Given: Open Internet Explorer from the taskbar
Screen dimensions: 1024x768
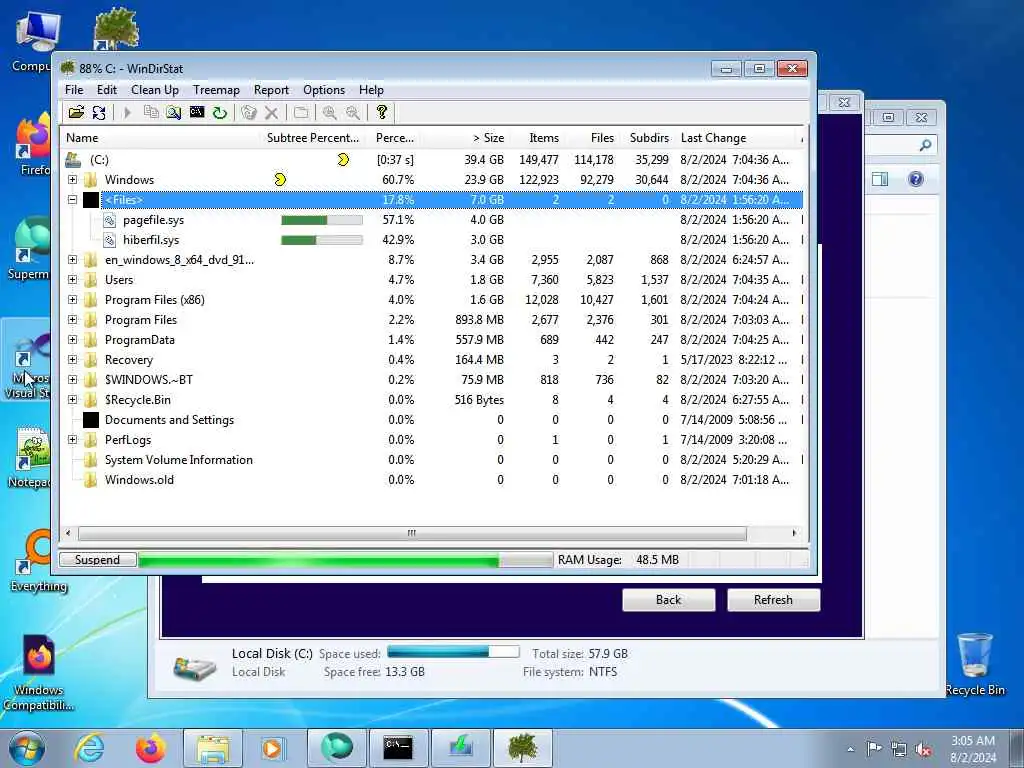Looking at the screenshot, I should (89, 748).
